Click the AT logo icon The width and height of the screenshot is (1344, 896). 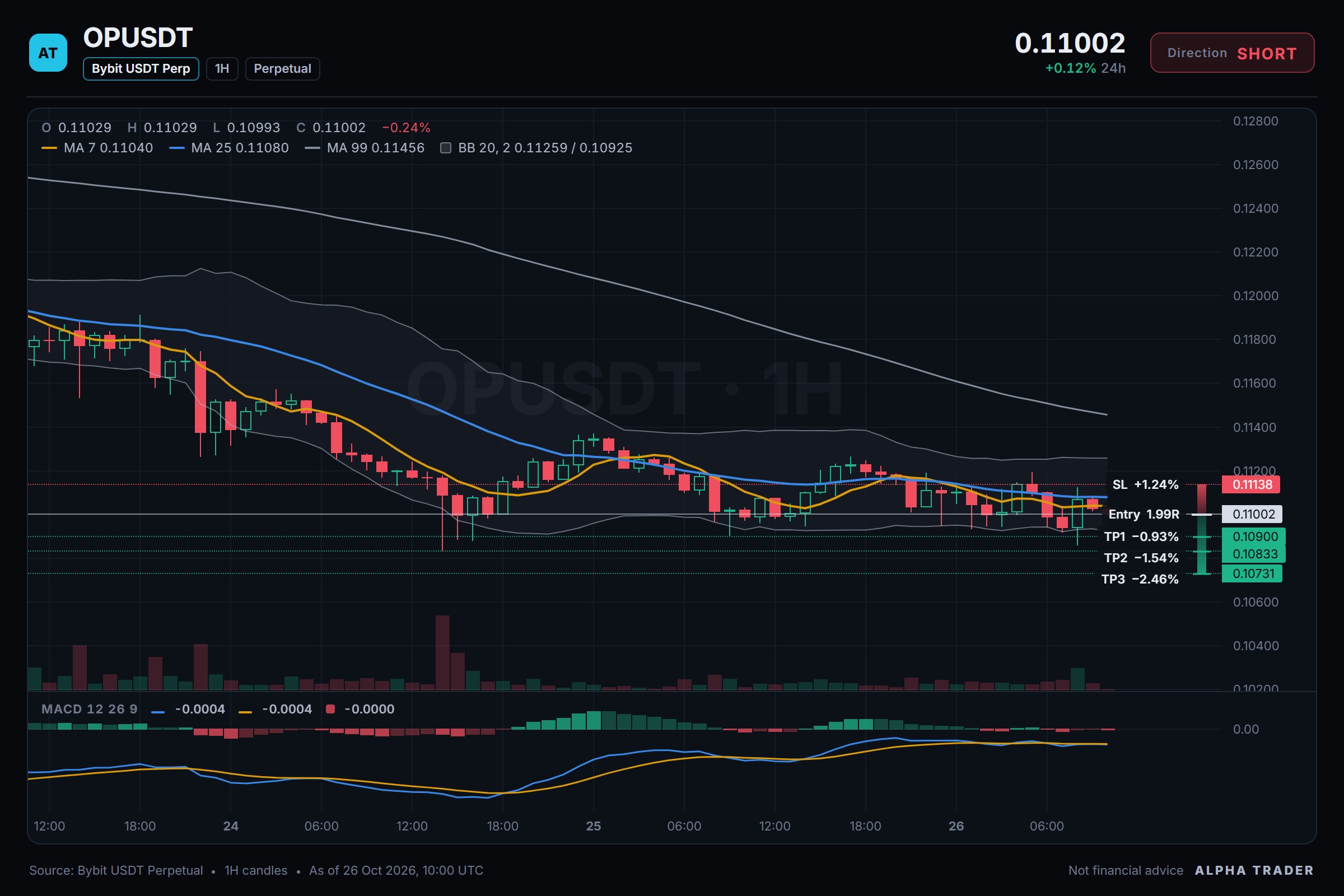(48, 53)
